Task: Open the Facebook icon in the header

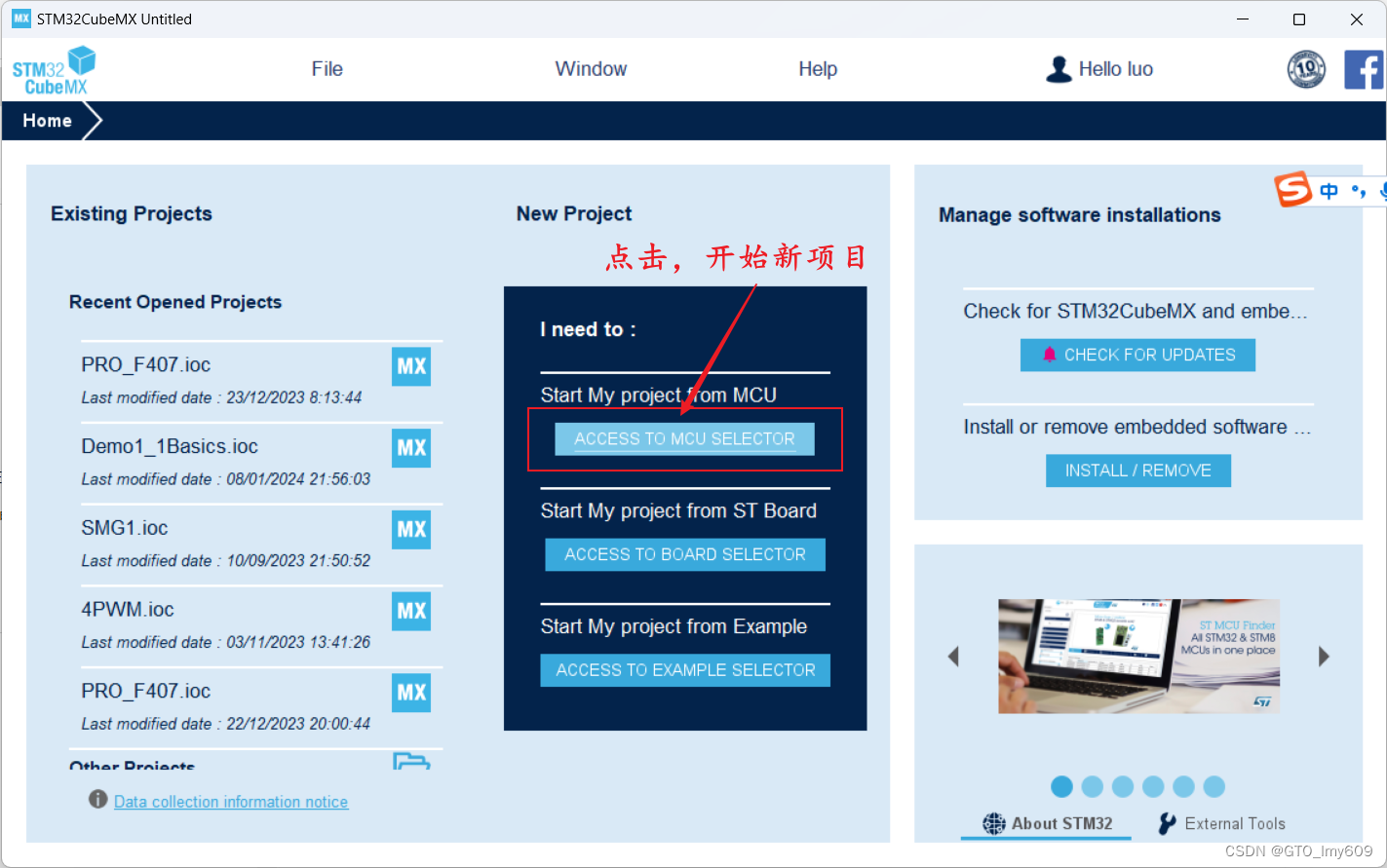Action: tap(1364, 69)
